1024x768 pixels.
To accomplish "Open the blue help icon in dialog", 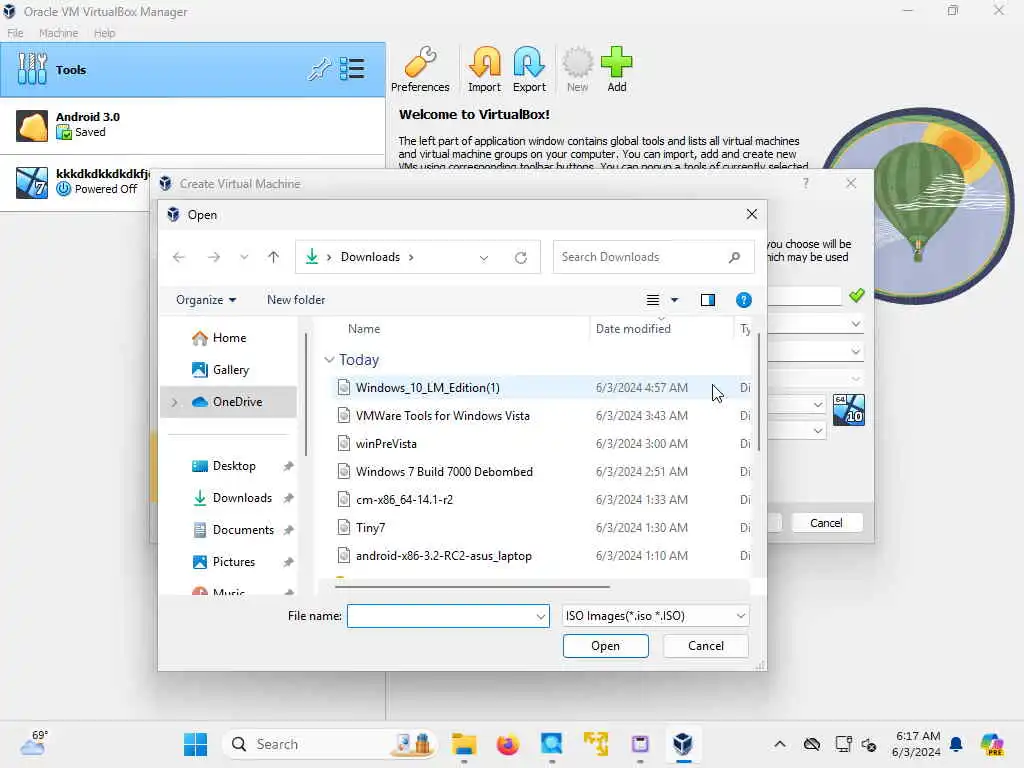I will [x=743, y=300].
